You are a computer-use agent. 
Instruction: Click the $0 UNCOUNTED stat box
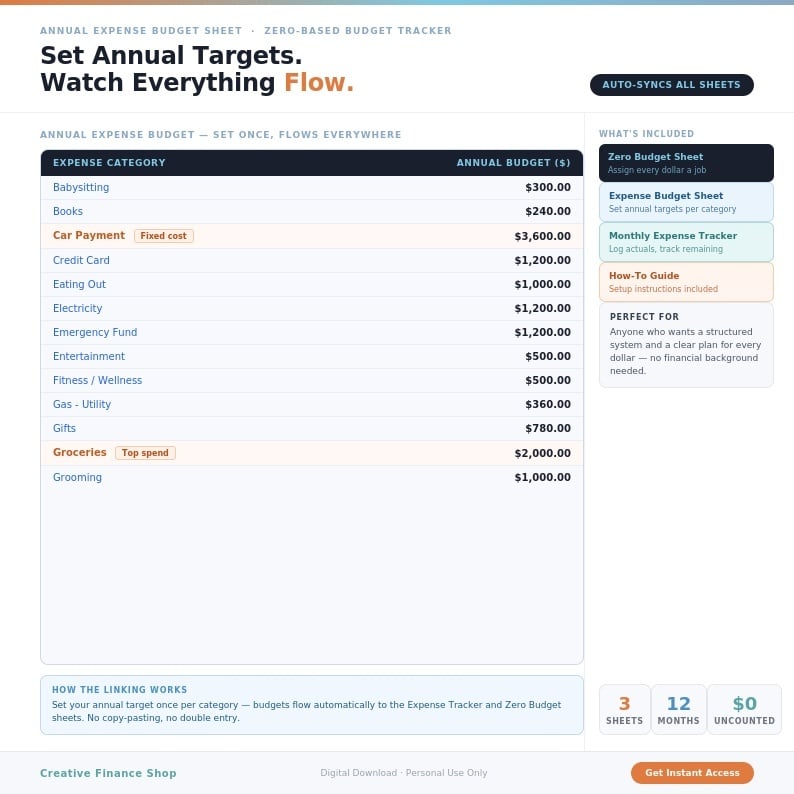(744, 709)
